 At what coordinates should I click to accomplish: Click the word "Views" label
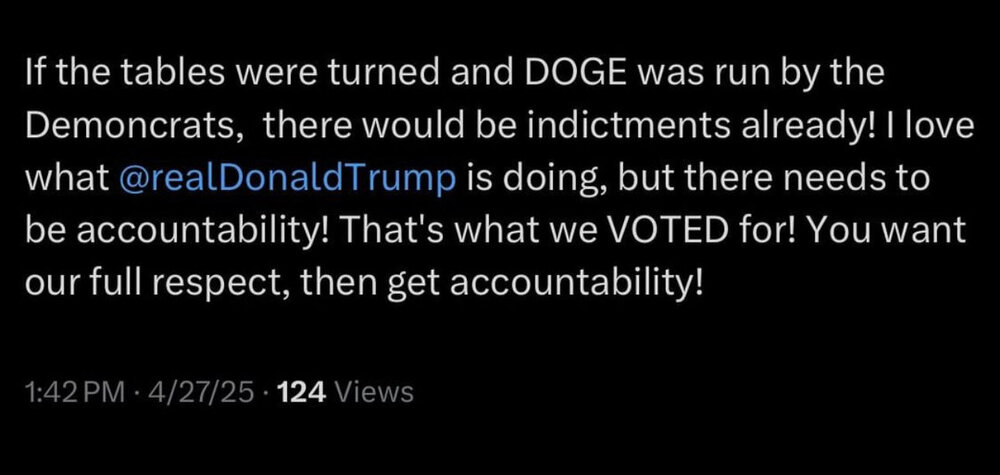point(372,393)
